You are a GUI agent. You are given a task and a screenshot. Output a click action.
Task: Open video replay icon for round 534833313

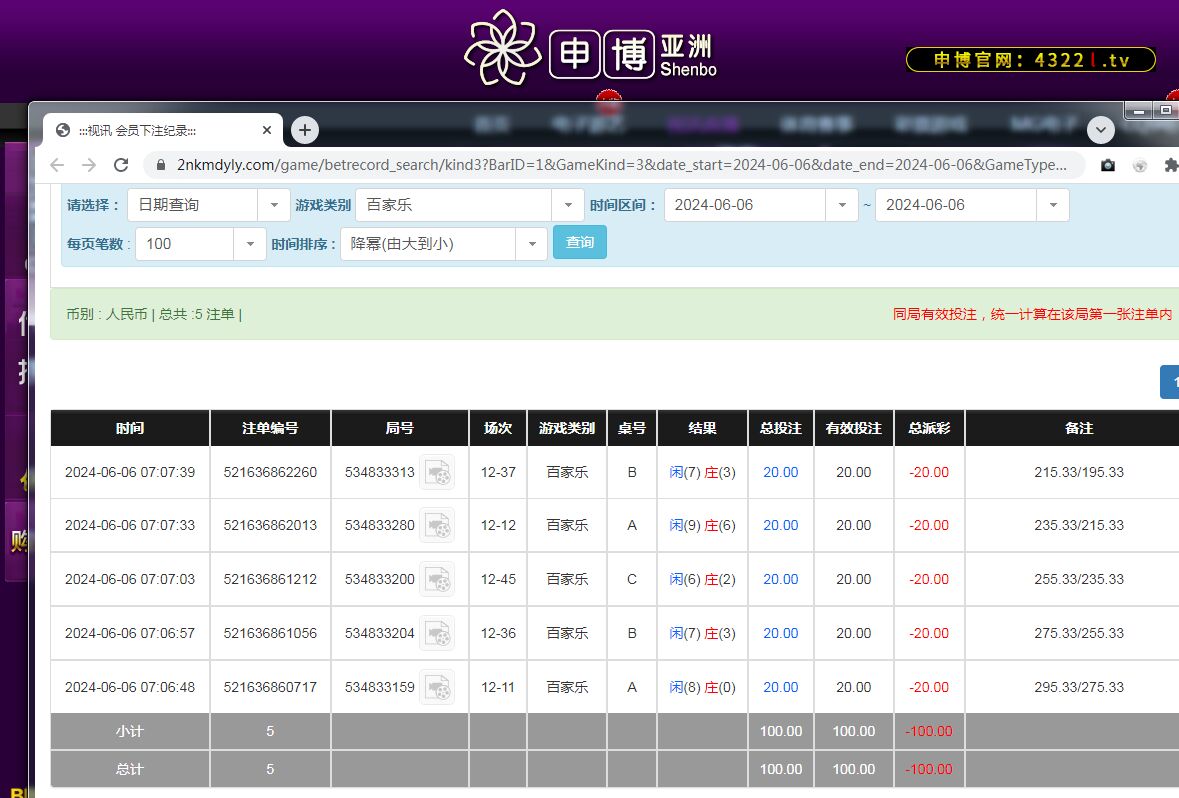click(x=437, y=472)
